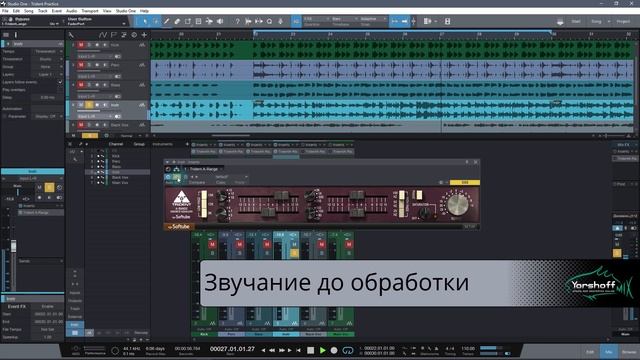Open the Transport menu
Screen dimensions: 640x360
tap(90, 11)
